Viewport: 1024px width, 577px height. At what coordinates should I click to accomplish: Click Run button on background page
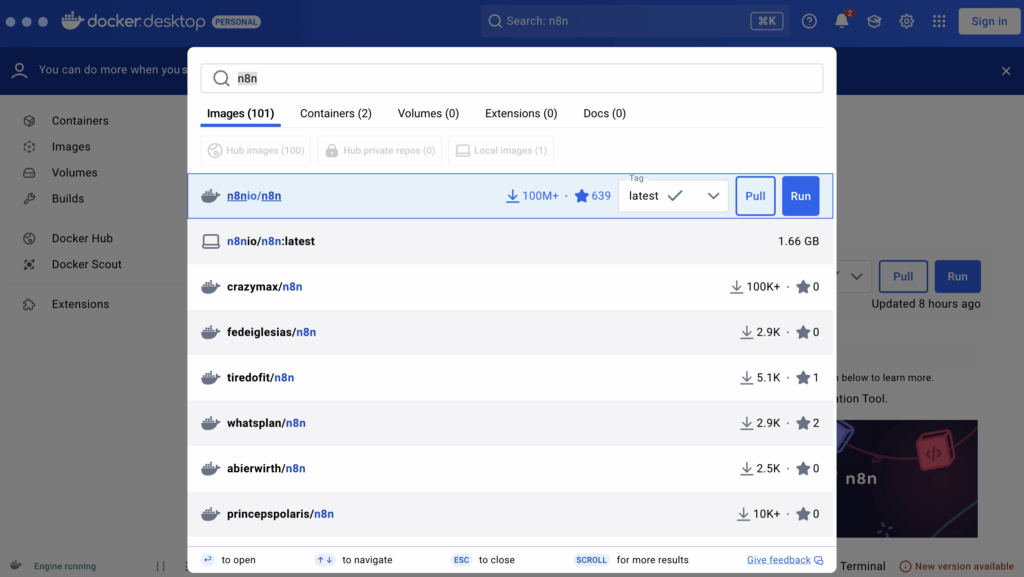click(957, 276)
